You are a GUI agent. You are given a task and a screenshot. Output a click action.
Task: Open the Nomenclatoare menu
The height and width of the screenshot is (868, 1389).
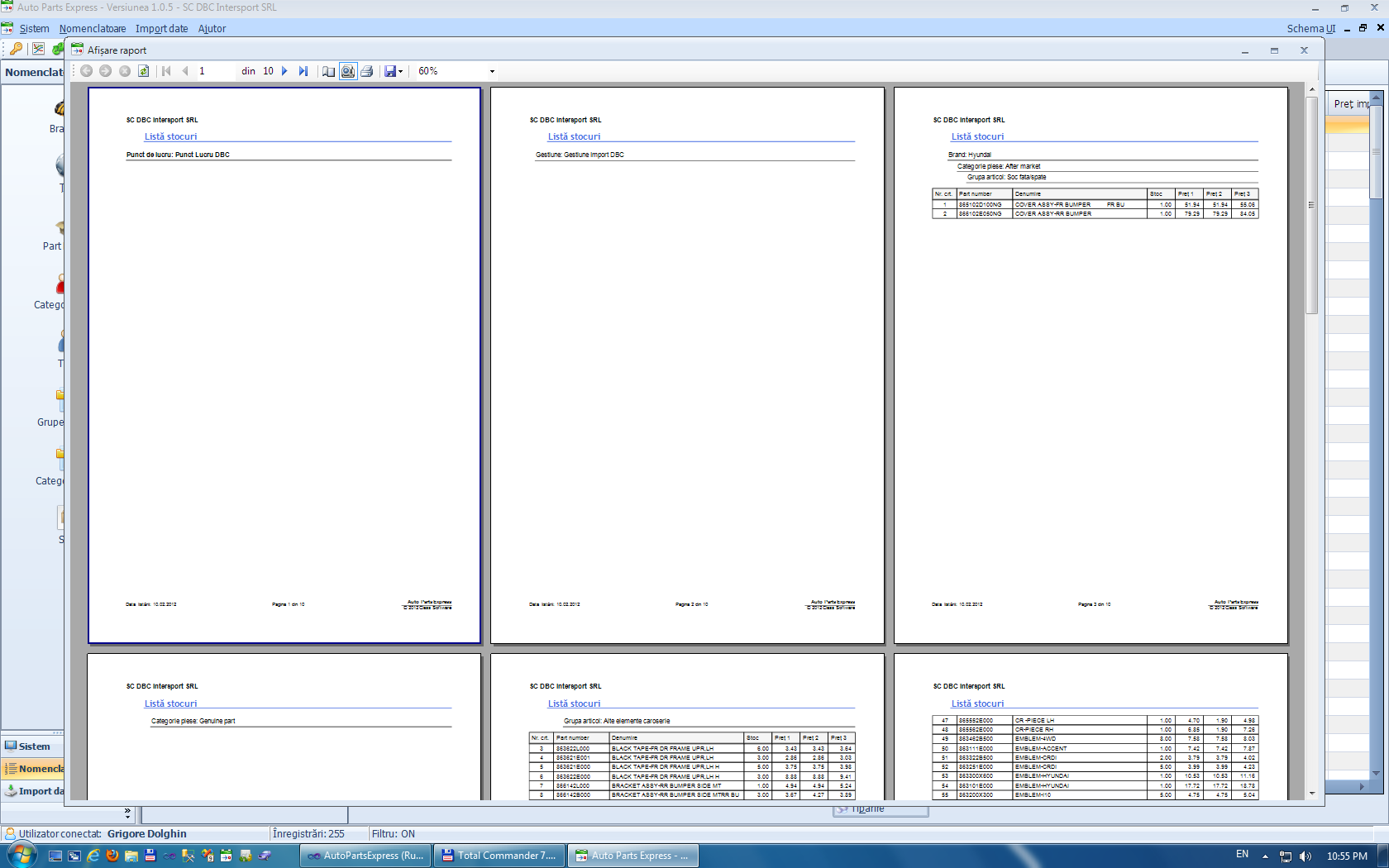[x=93, y=29]
